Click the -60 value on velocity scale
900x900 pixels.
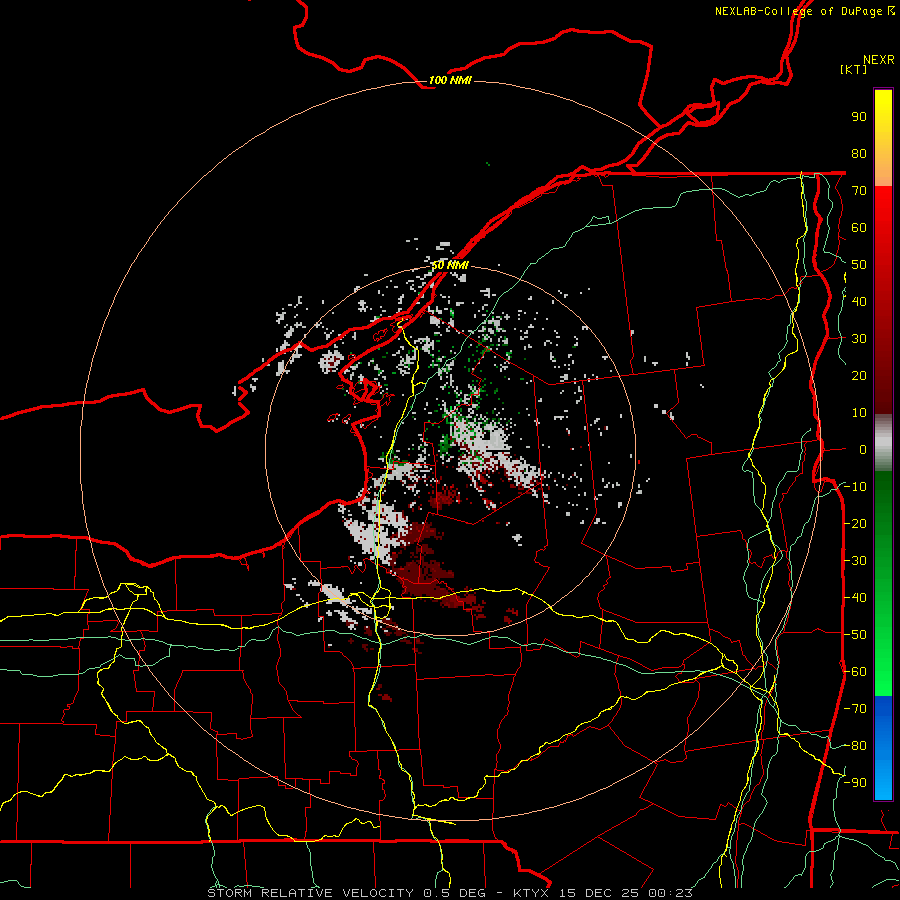click(855, 672)
